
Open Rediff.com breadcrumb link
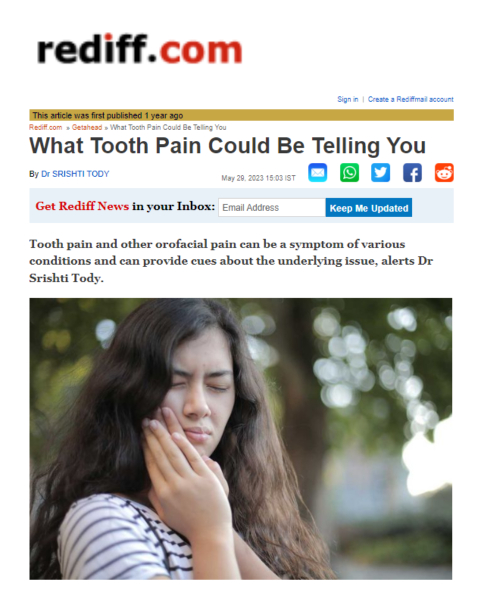coord(46,127)
